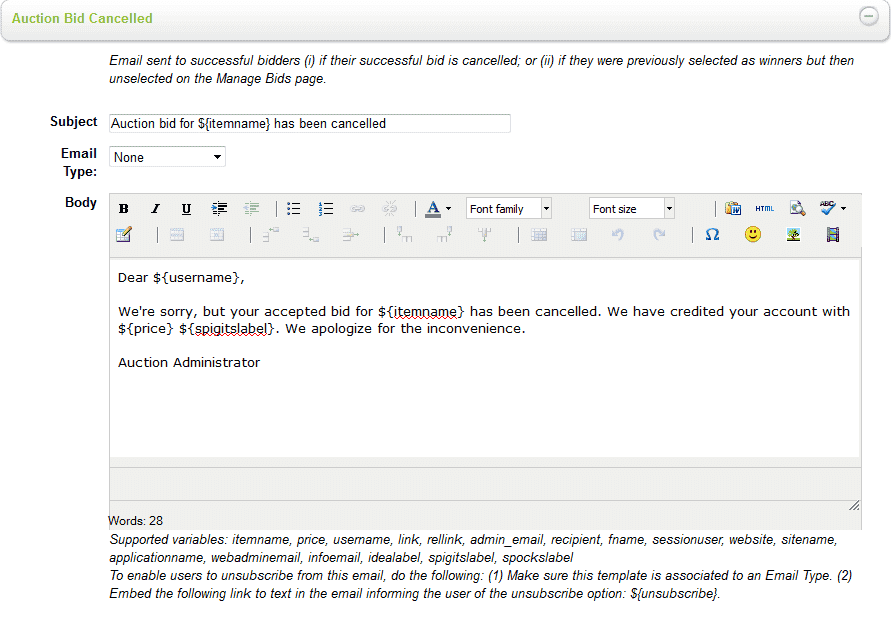Open the emoticons smiley picker
The height and width of the screenshot is (624, 895).
click(x=752, y=235)
